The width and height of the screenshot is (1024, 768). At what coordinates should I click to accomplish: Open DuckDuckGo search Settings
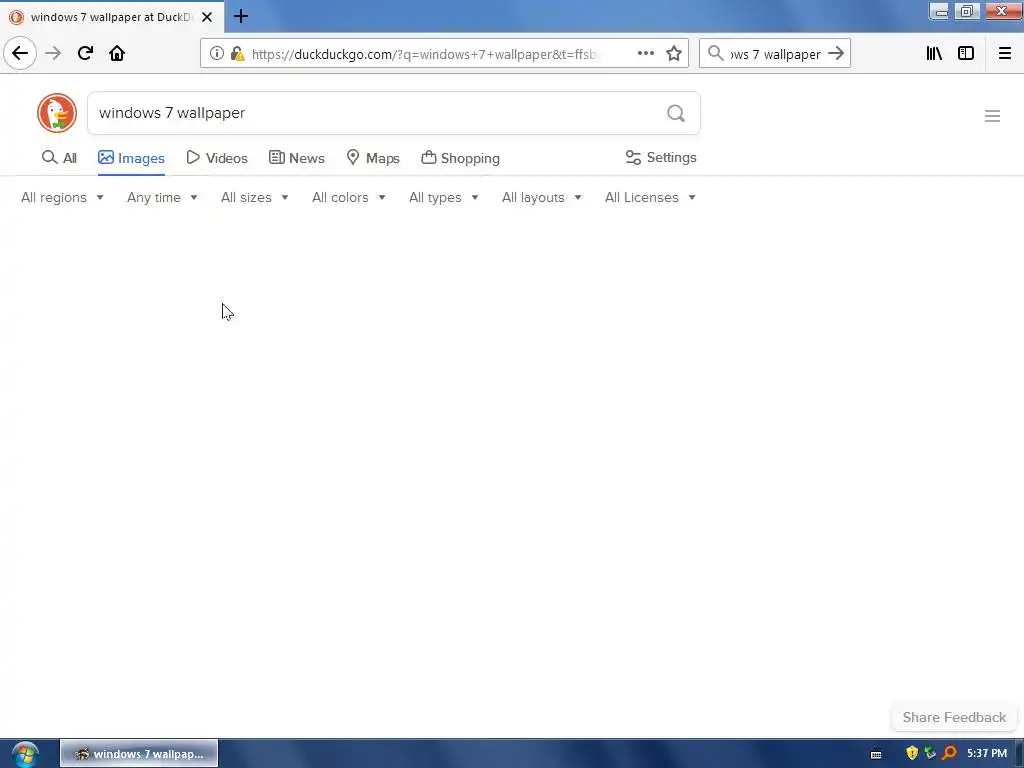tap(661, 157)
